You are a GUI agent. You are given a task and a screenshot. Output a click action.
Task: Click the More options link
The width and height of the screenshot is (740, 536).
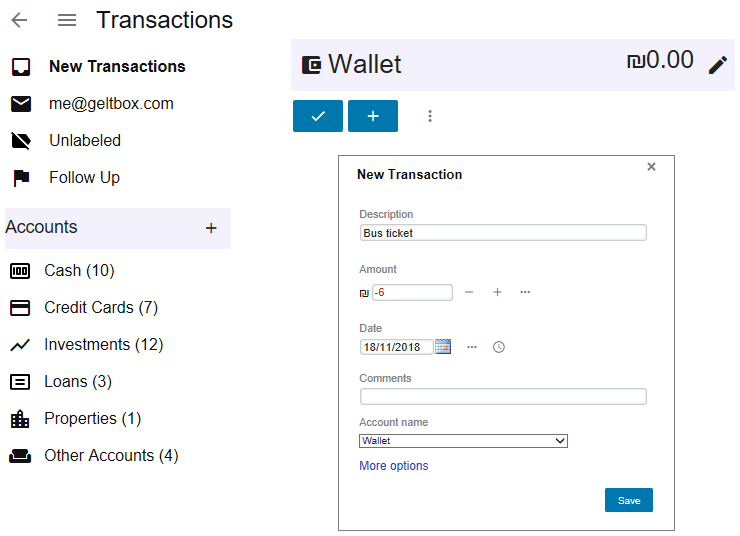(x=393, y=466)
